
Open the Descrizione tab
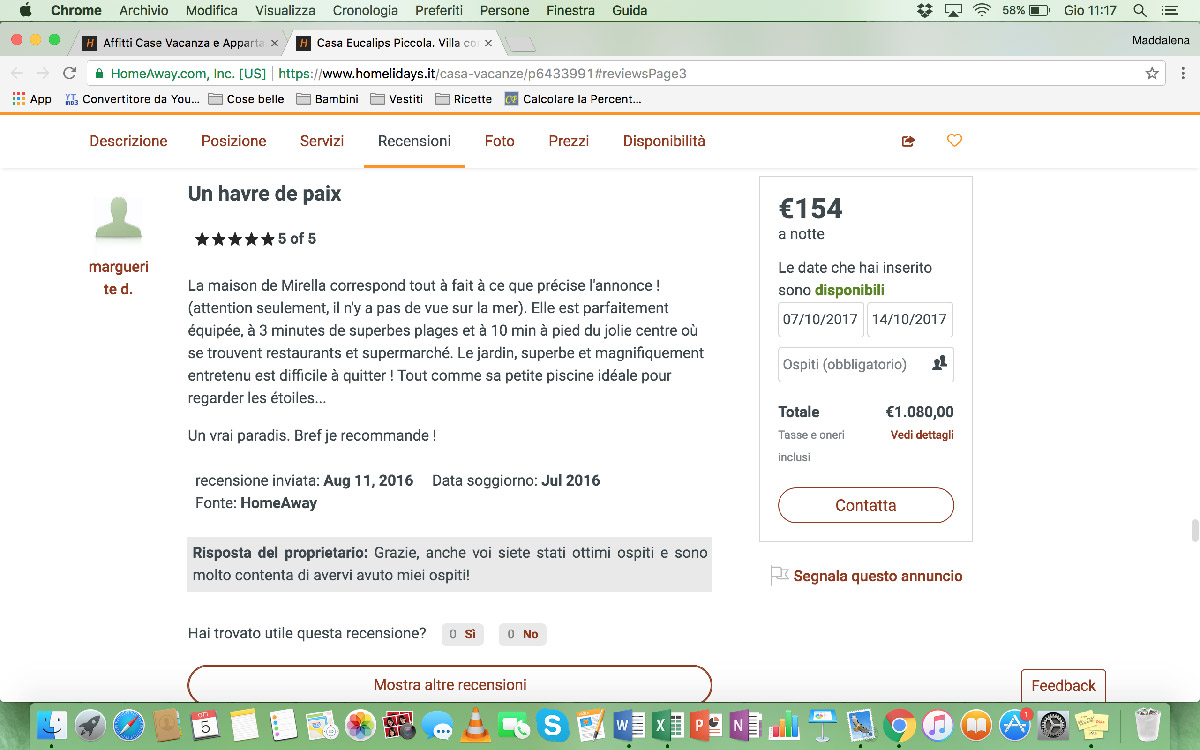tap(129, 141)
